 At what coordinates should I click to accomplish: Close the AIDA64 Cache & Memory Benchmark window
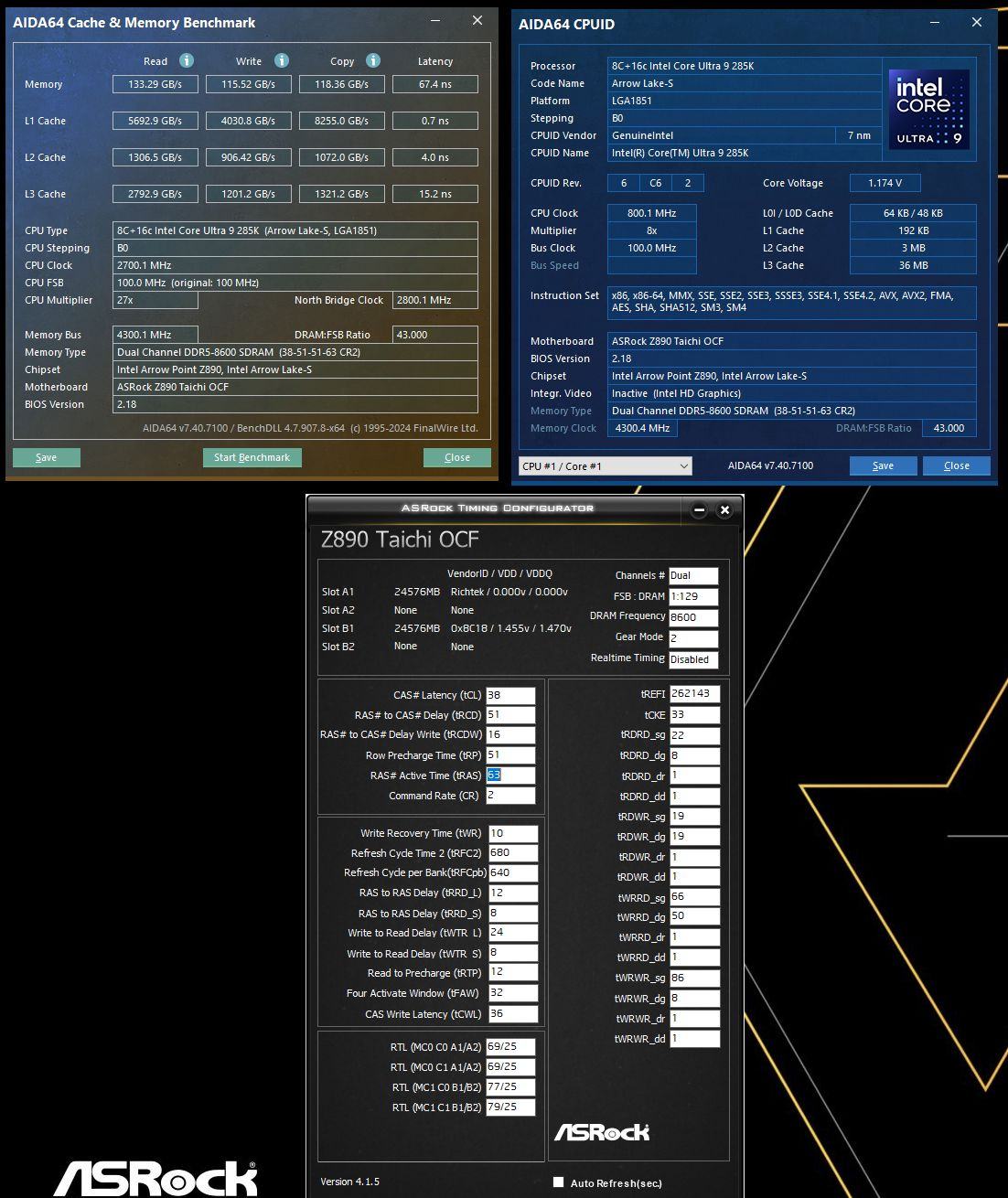tap(477, 20)
